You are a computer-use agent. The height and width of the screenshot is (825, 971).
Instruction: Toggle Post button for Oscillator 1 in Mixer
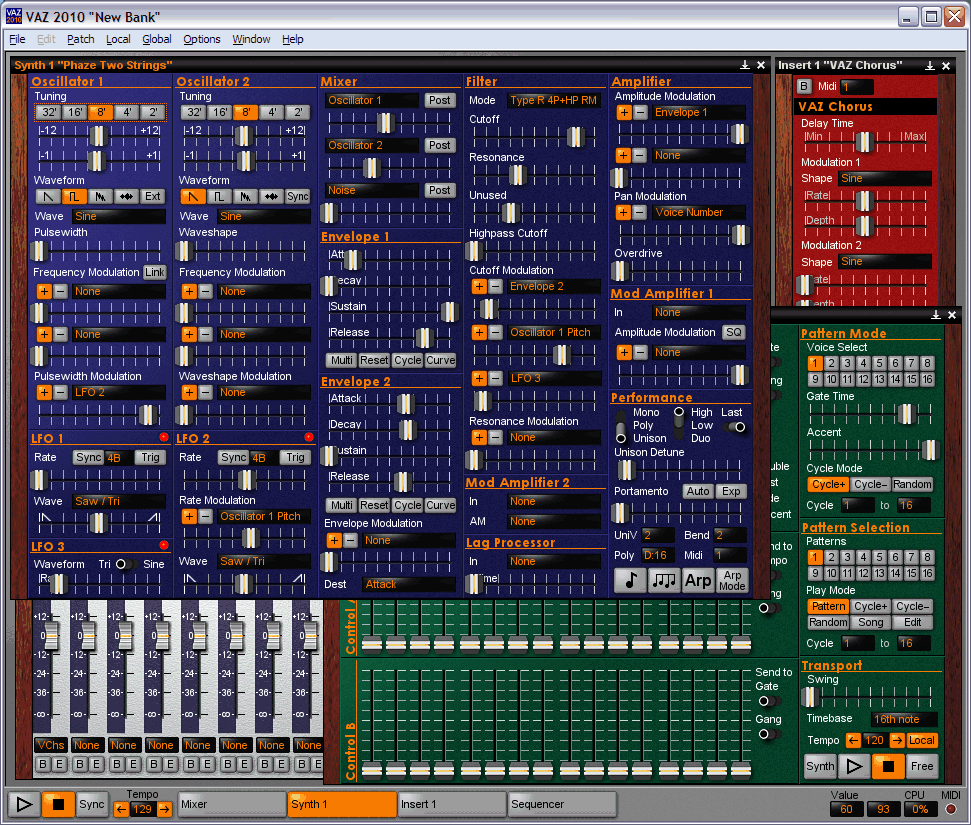tap(440, 100)
